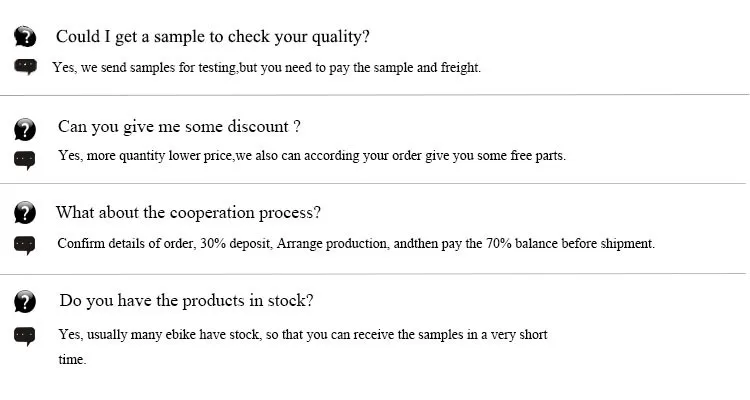The image size is (750, 400).
Task: Click the answer mentioning free parts
Action: (312, 156)
